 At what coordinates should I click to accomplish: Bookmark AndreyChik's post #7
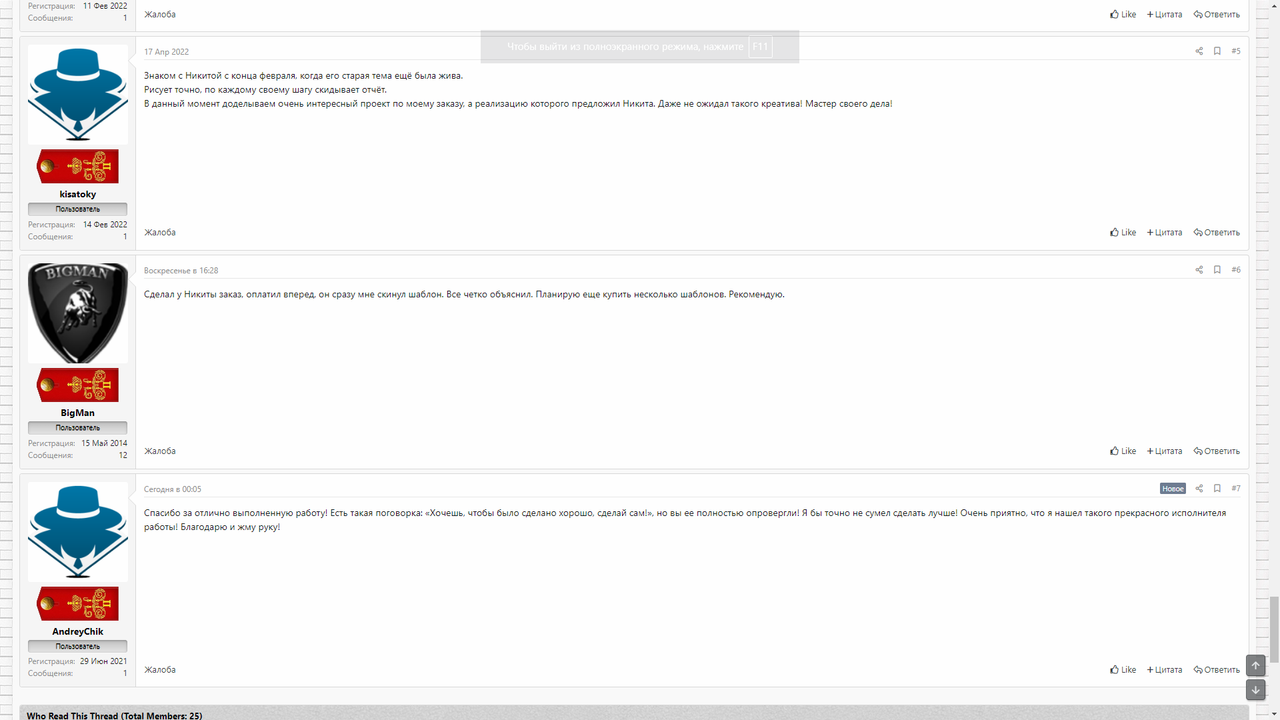tap(1217, 489)
